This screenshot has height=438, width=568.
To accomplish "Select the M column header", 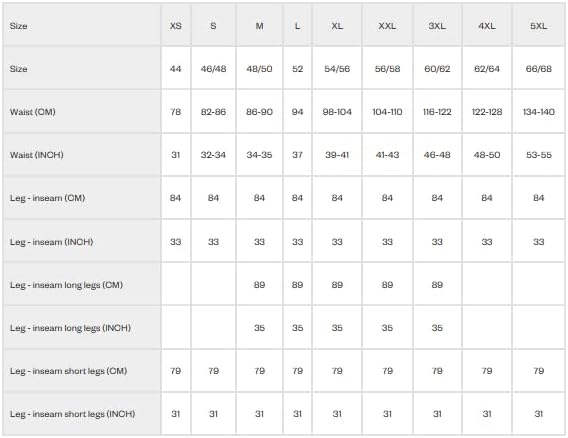I will 259,26.
